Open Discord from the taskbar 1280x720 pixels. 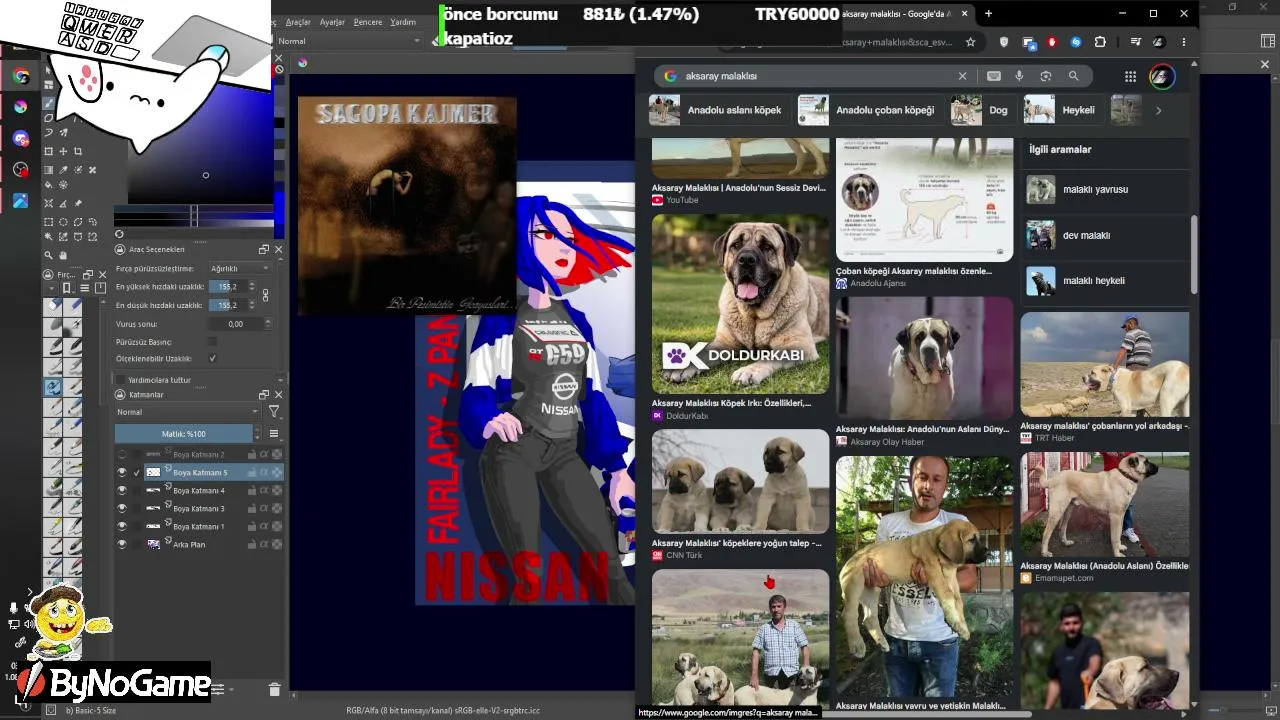coord(20,138)
